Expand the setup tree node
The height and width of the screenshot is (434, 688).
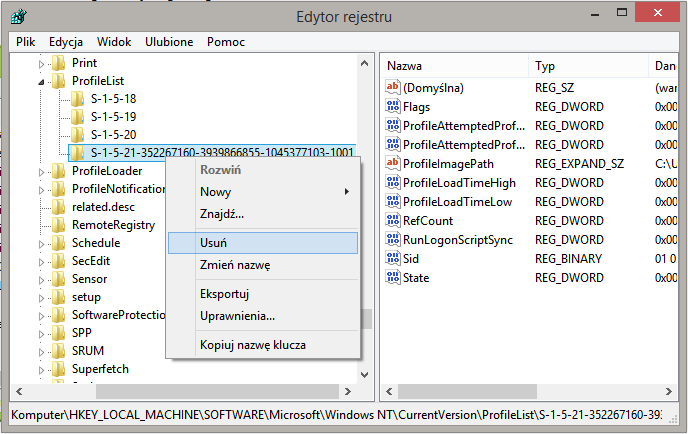[41, 298]
